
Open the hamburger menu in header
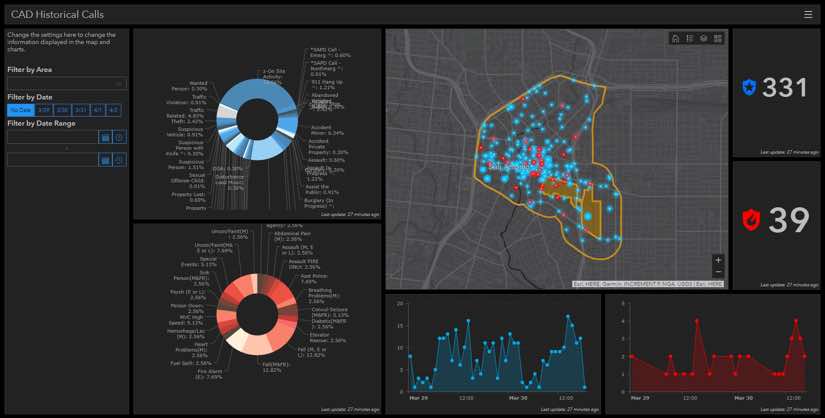(x=808, y=15)
